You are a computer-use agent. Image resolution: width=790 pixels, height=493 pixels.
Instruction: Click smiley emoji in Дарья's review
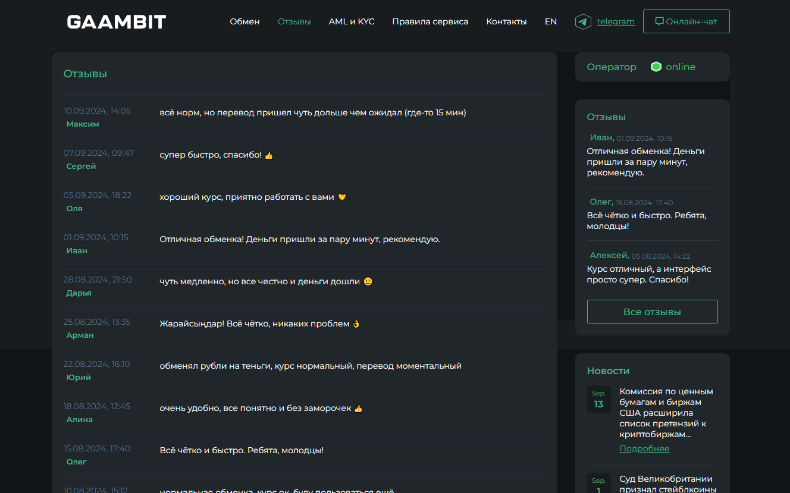coord(368,281)
